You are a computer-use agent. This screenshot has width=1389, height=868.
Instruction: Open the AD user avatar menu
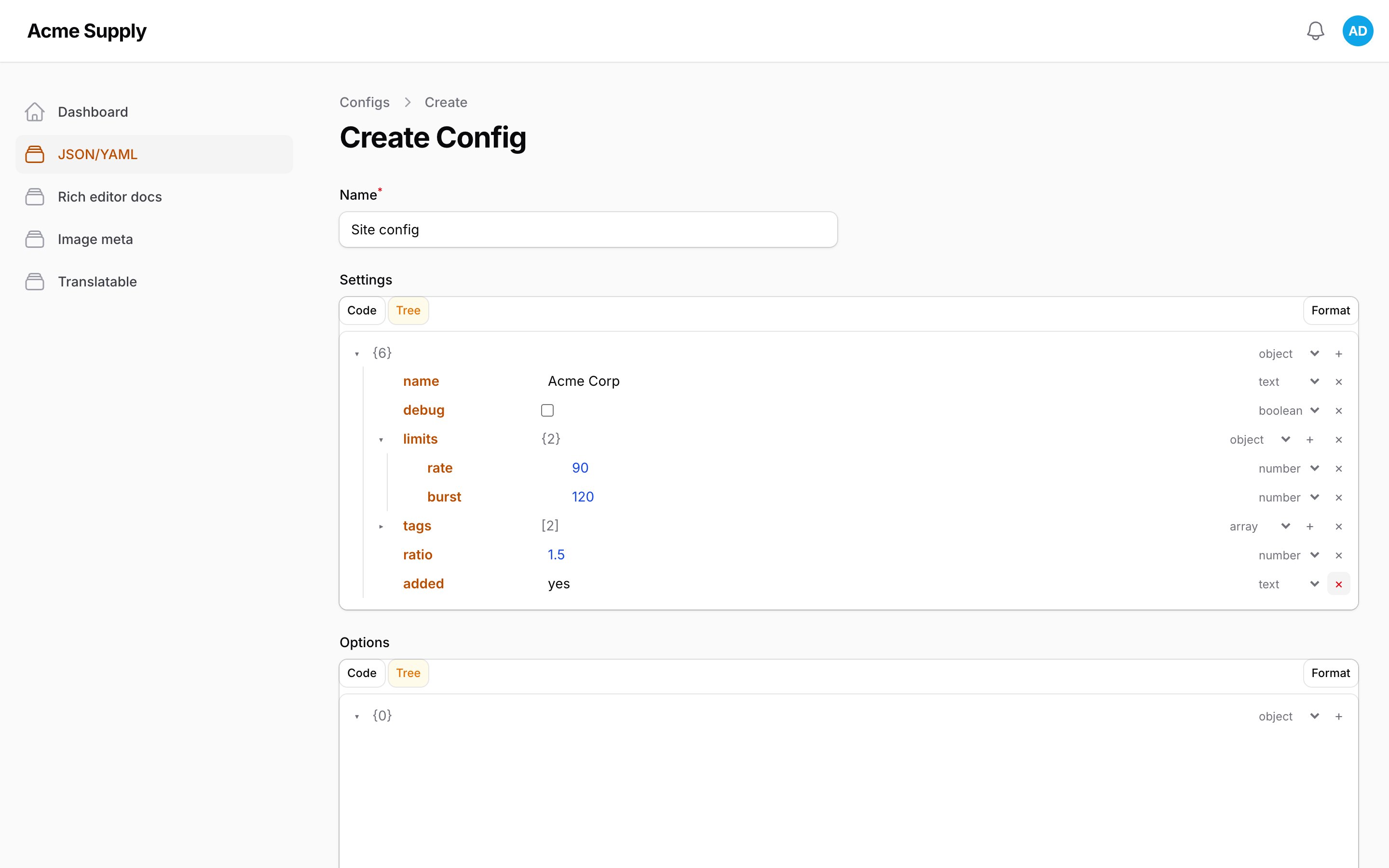pos(1358,31)
